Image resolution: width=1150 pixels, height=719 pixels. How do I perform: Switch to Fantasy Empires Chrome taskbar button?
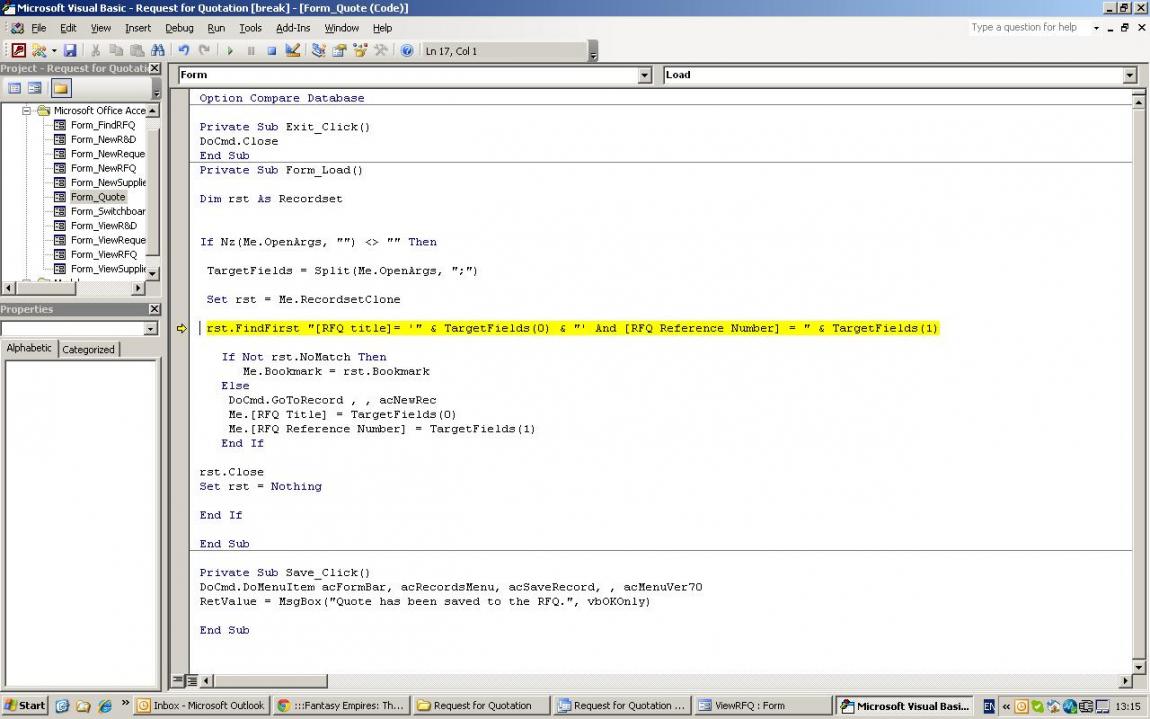341,706
